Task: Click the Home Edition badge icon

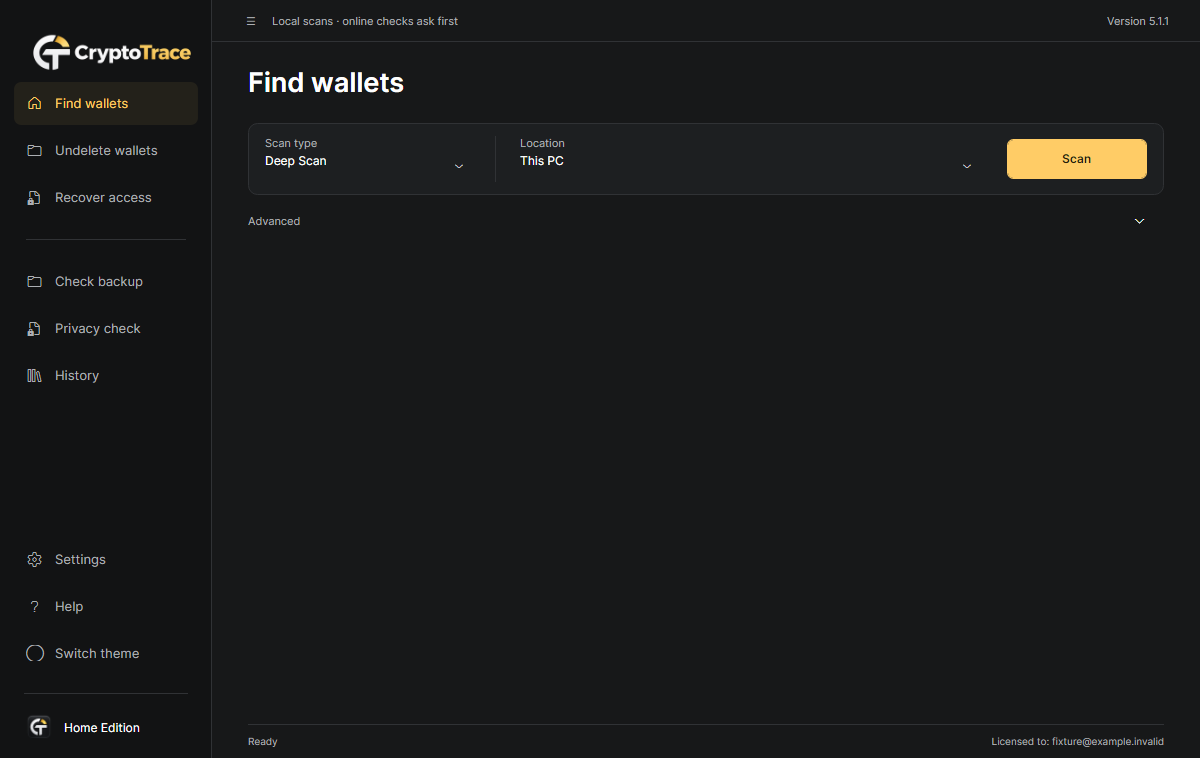Action: pyautogui.click(x=39, y=727)
